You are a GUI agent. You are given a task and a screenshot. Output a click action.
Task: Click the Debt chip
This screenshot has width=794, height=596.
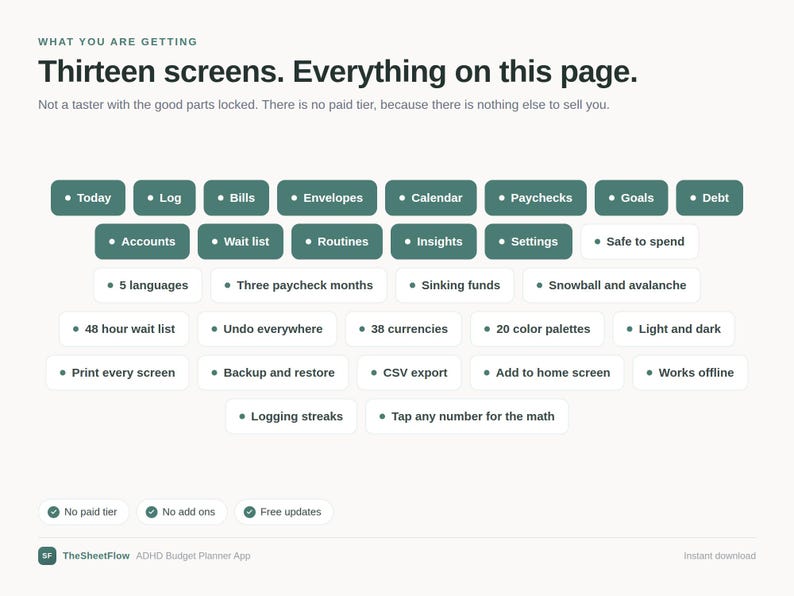(x=709, y=197)
